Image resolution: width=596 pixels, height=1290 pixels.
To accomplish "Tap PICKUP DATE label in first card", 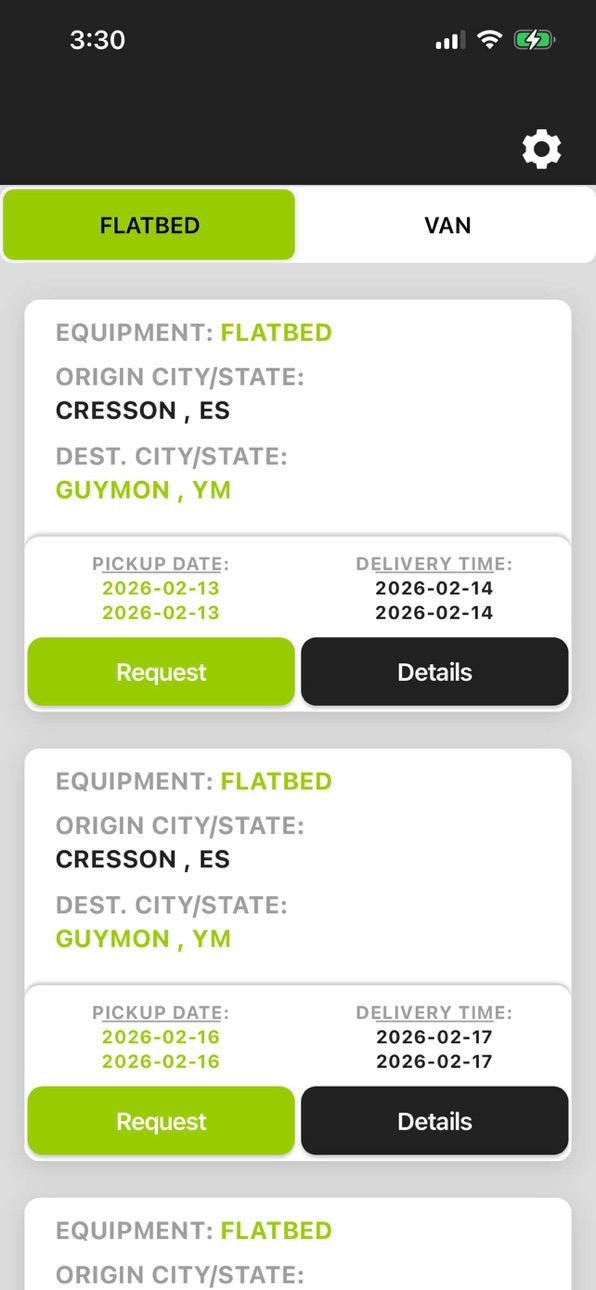I will point(160,564).
